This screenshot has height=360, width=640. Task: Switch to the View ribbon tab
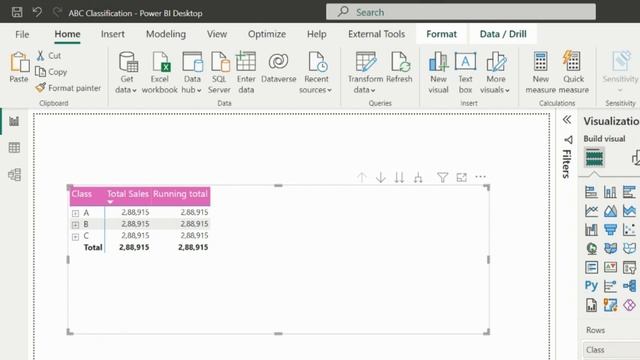(x=217, y=34)
